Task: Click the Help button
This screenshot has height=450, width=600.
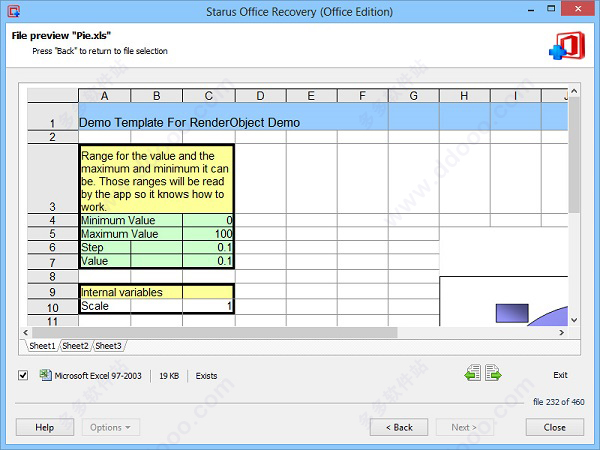Action: (x=45, y=427)
